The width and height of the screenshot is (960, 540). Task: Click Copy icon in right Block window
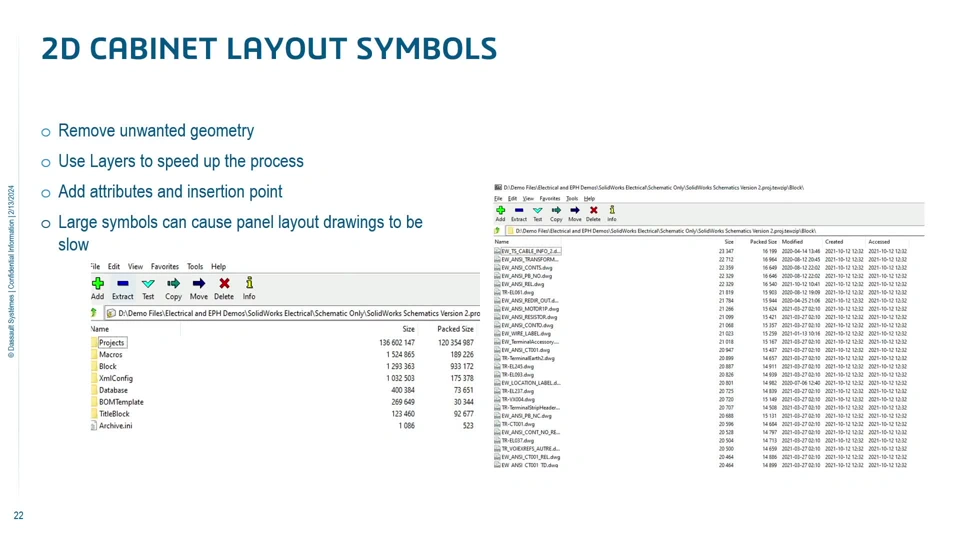click(556, 211)
